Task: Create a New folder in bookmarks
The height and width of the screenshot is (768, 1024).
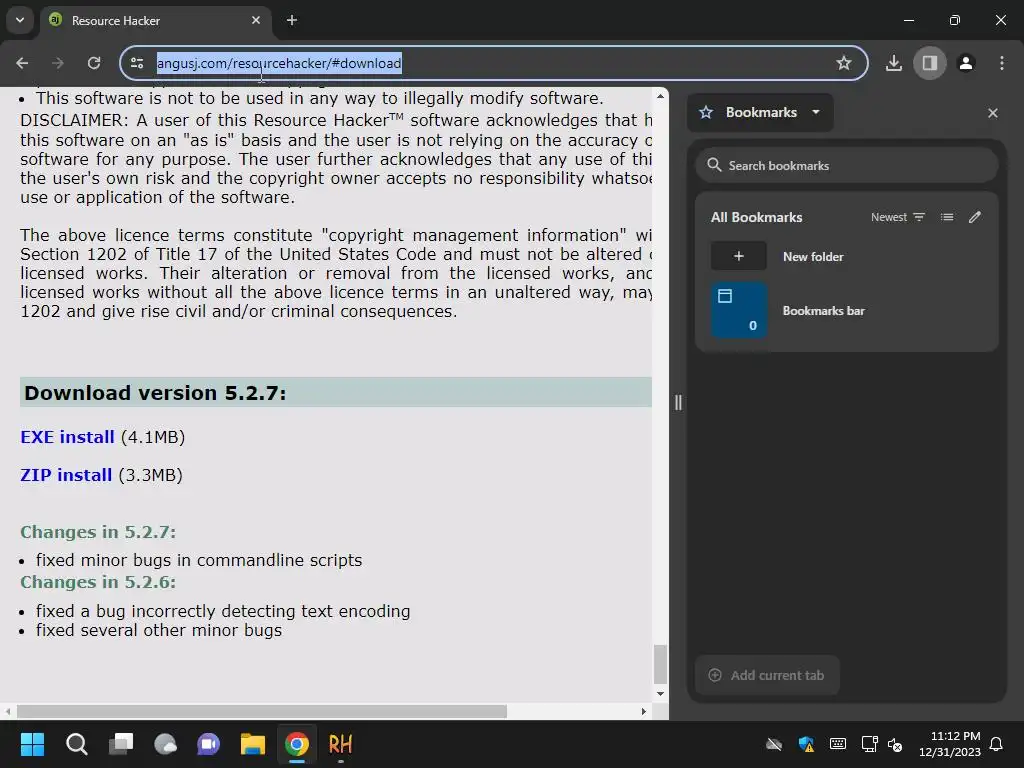Action: pos(847,257)
